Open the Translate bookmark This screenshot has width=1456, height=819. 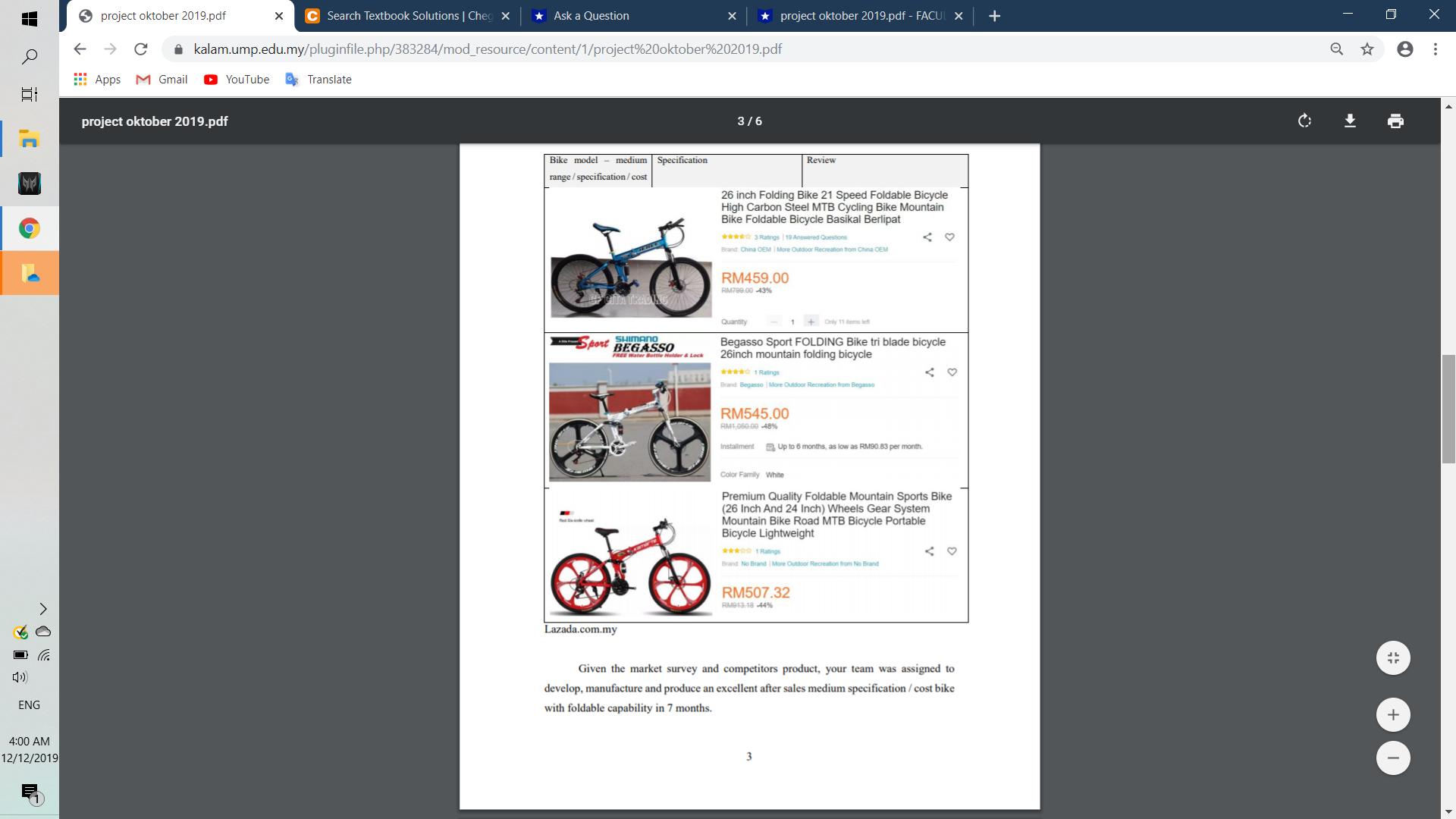pyautogui.click(x=318, y=79)
